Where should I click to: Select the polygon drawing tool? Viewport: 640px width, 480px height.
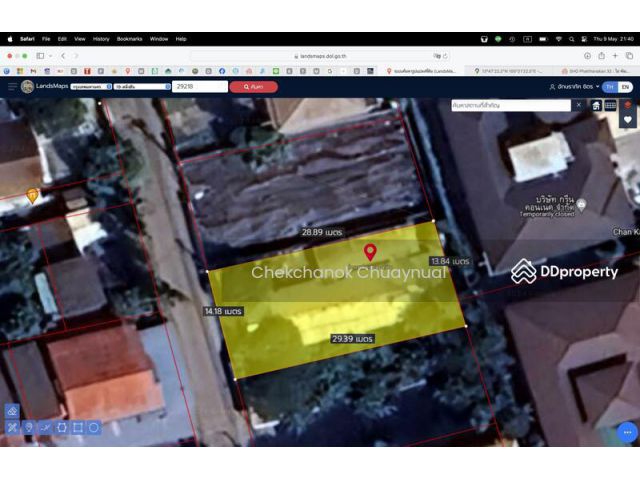62,427
